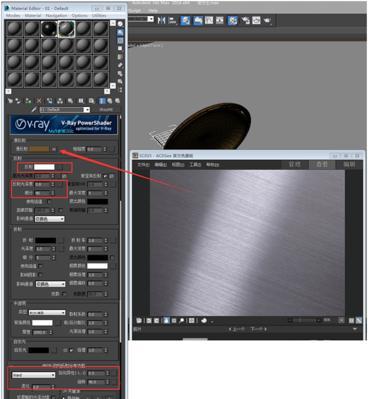368x399 pixels.
Task: Click Reset Map/Material red X icon
Action: click(x=39, y=101)
